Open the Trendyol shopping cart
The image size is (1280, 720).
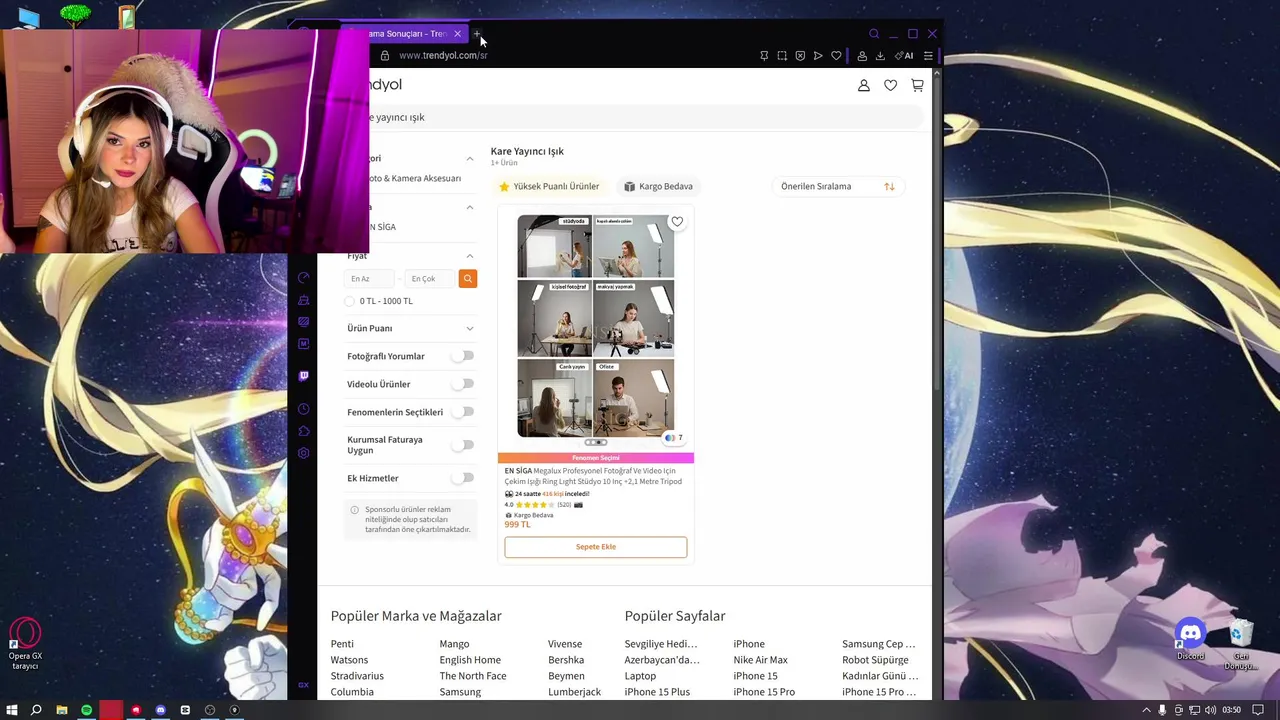tap(917, 86)
